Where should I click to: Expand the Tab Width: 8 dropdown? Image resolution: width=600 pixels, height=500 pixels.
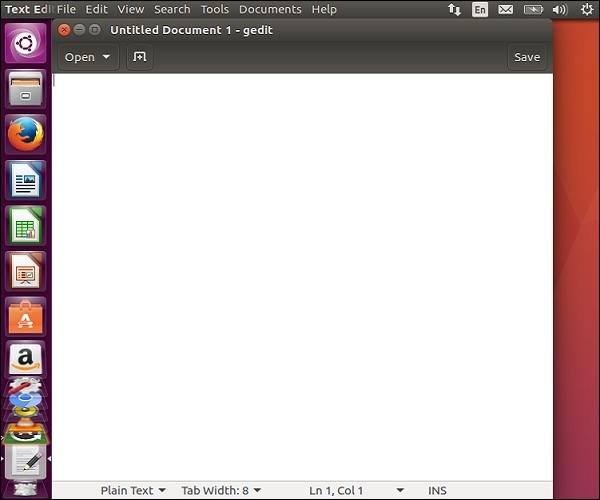coord(221,491)
